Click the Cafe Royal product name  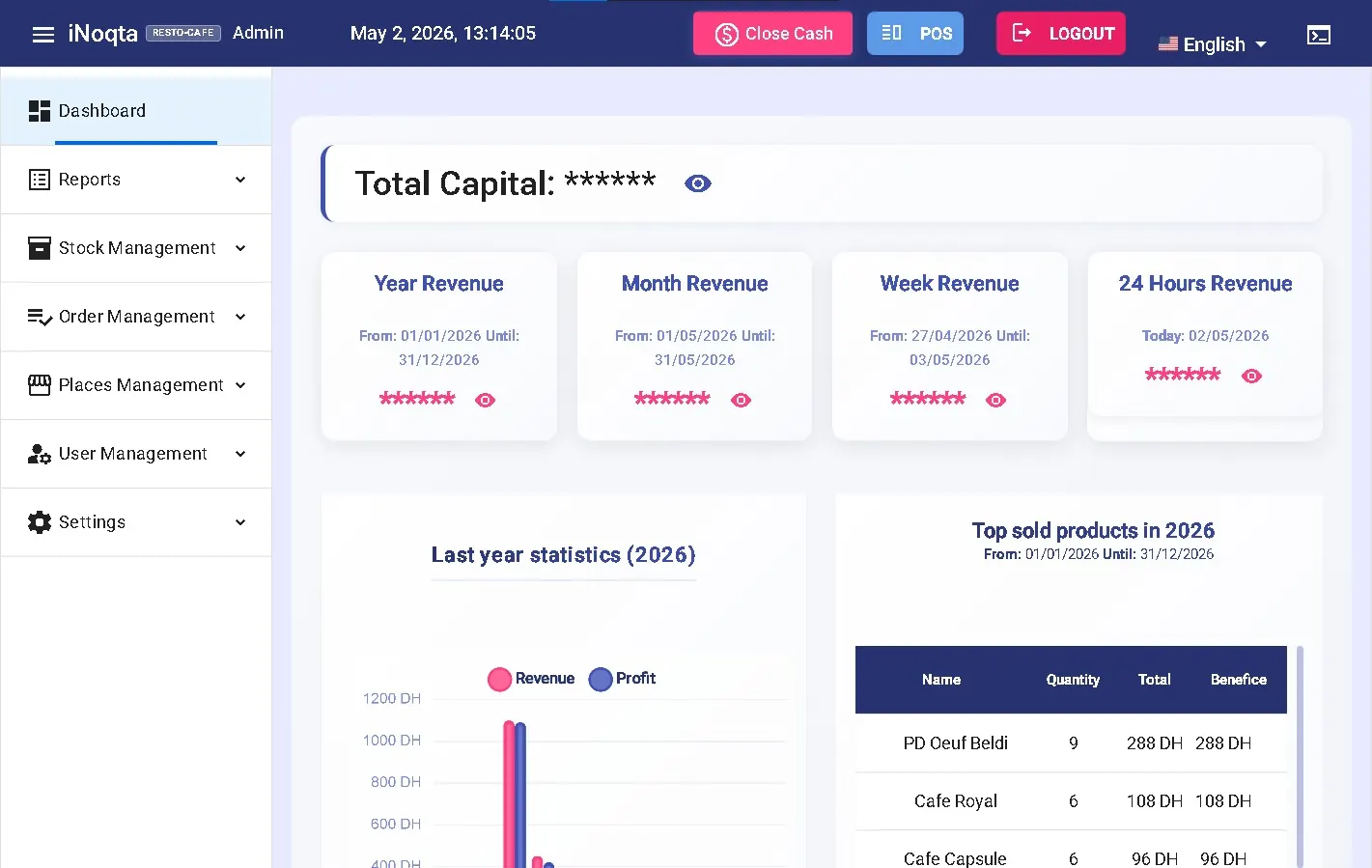click(x=956, y=801)
